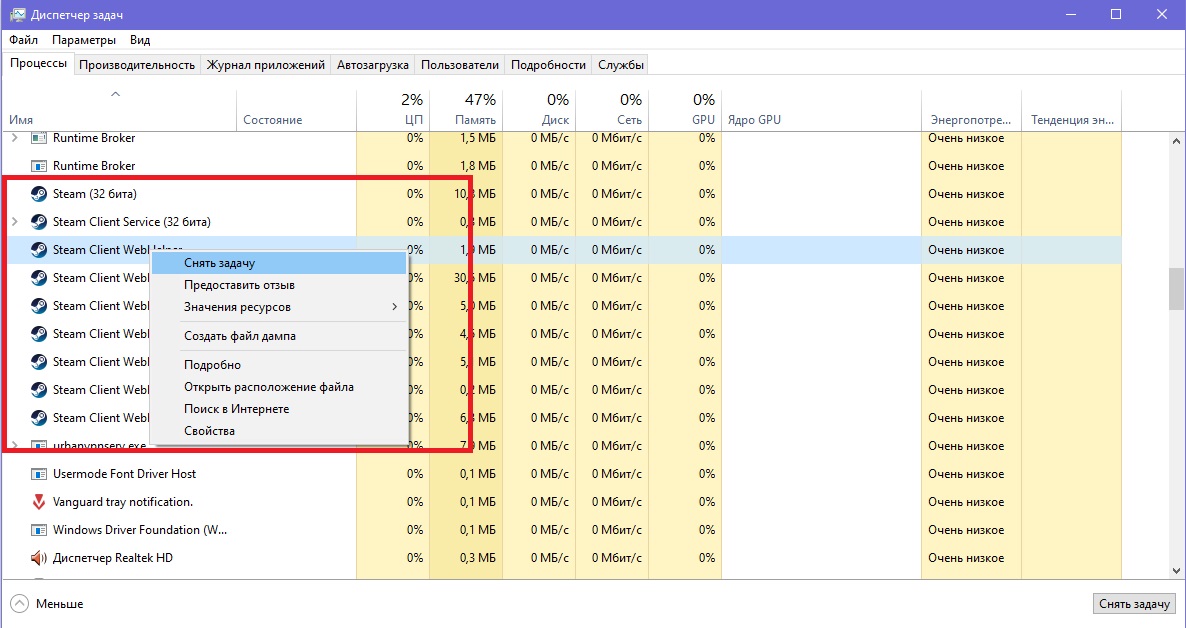The image size is (1186, 628).
Task: Click the icon of Runtime Broker using 1,5 МБ
Action: coord(39,138)
